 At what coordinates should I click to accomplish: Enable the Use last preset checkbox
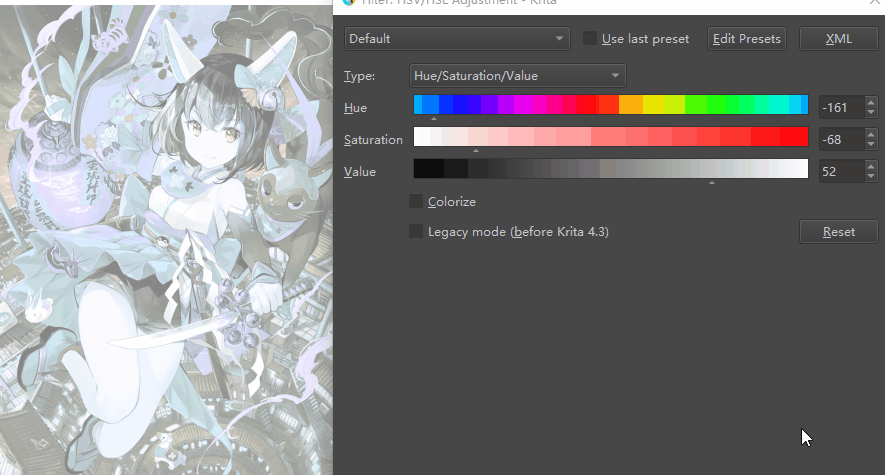pos(590,38)
